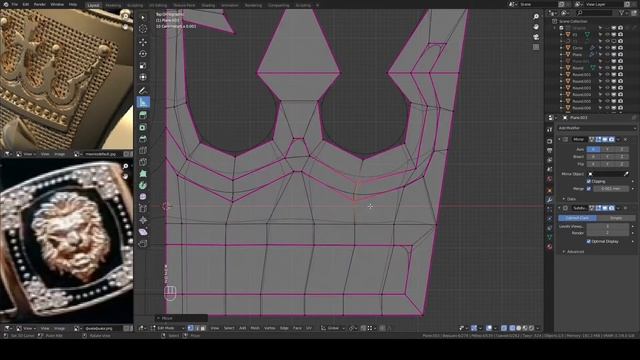Toggle the Clipping checkbox
Viewport: 640px width, 360px height.
pyautogui.click(x=589, y=181)
